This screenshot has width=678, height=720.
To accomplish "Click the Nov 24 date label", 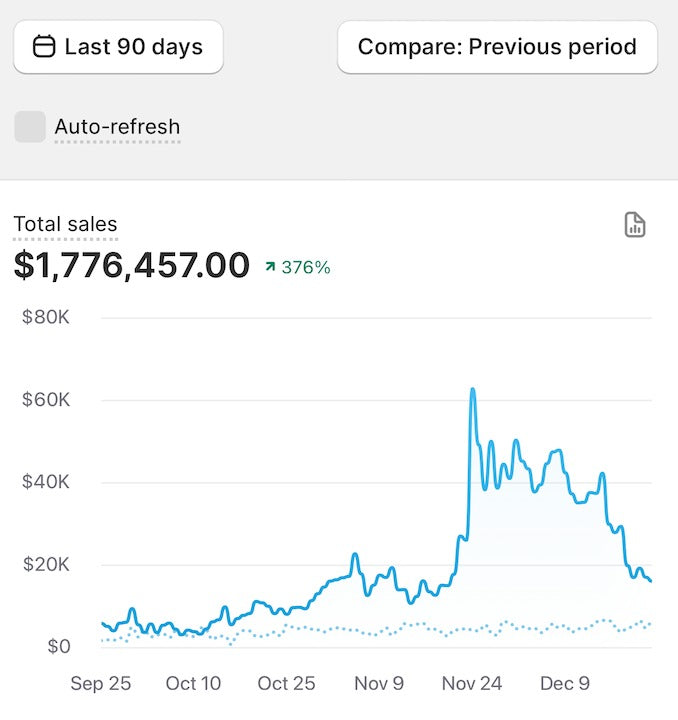I will (472, 683).
